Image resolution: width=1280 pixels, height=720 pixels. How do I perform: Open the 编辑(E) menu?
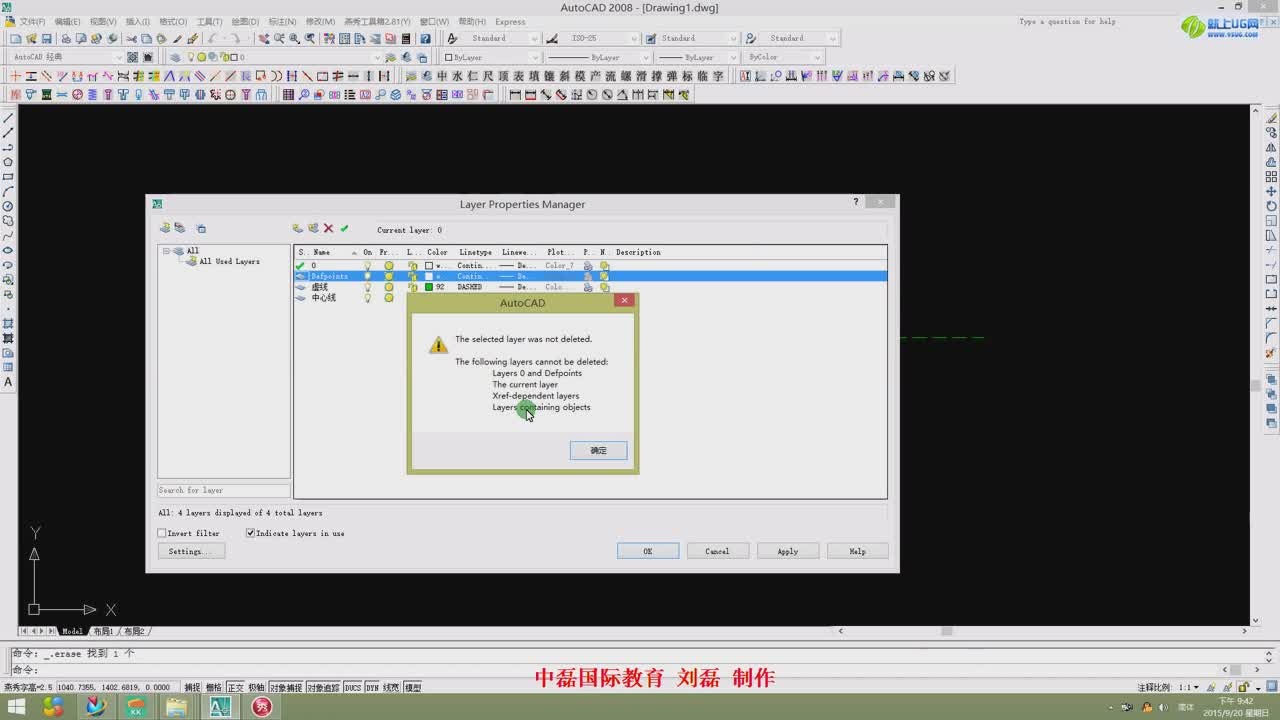[x=68, y=21]
